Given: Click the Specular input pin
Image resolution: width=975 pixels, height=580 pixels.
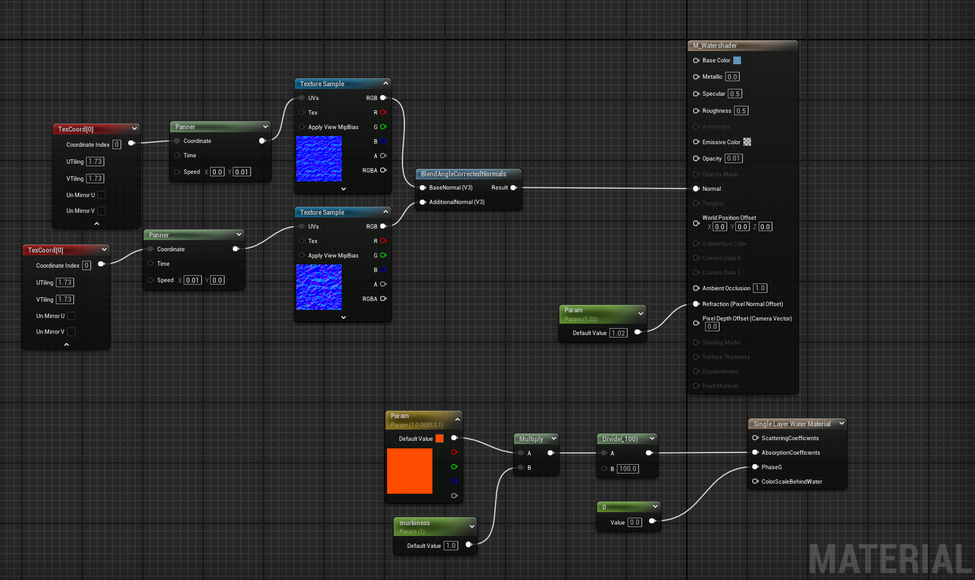Looking at the screenshot, I should 696,94.
